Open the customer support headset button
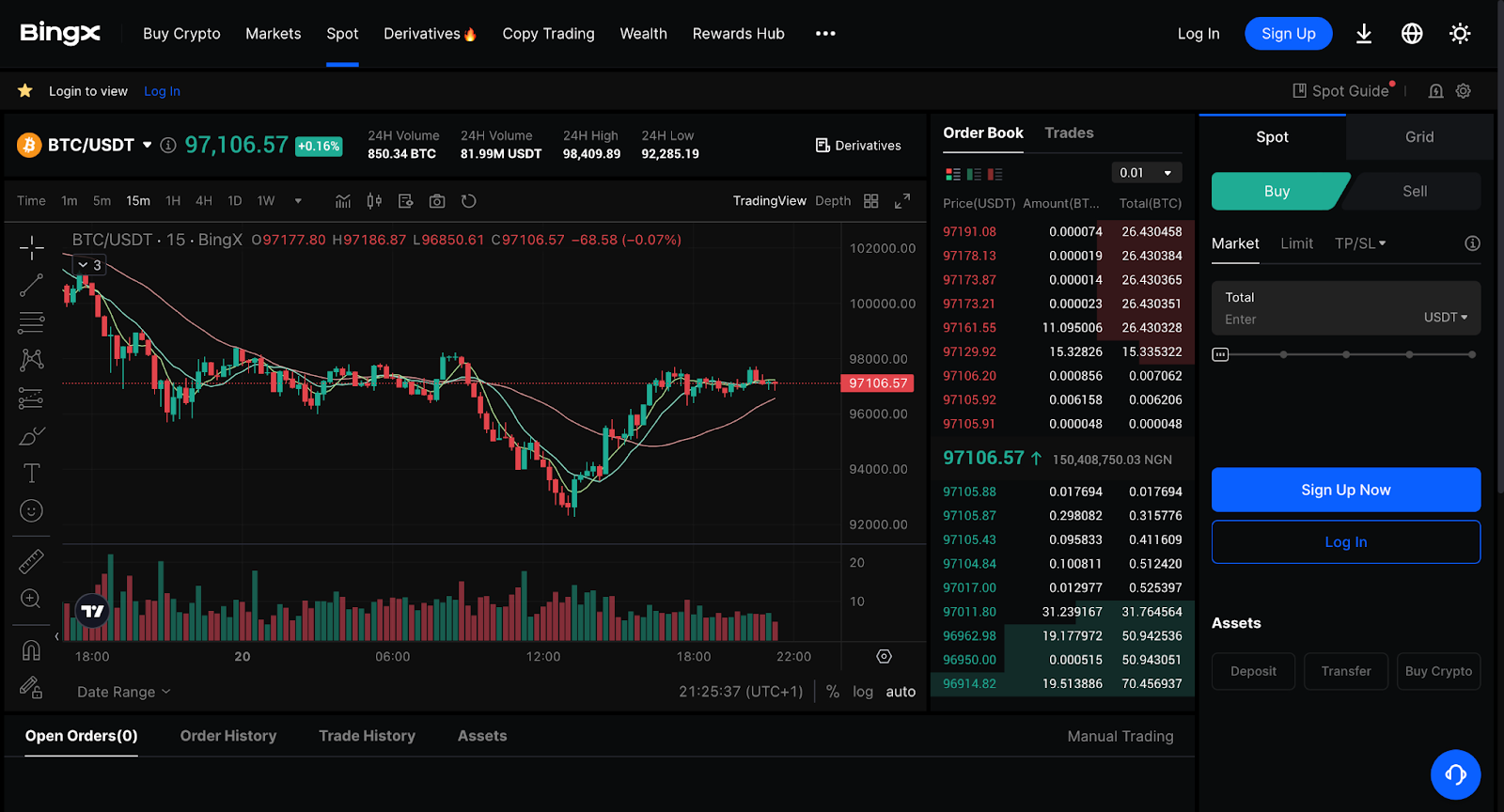Screen dimensions: 1504x812 click(1455, 773)
